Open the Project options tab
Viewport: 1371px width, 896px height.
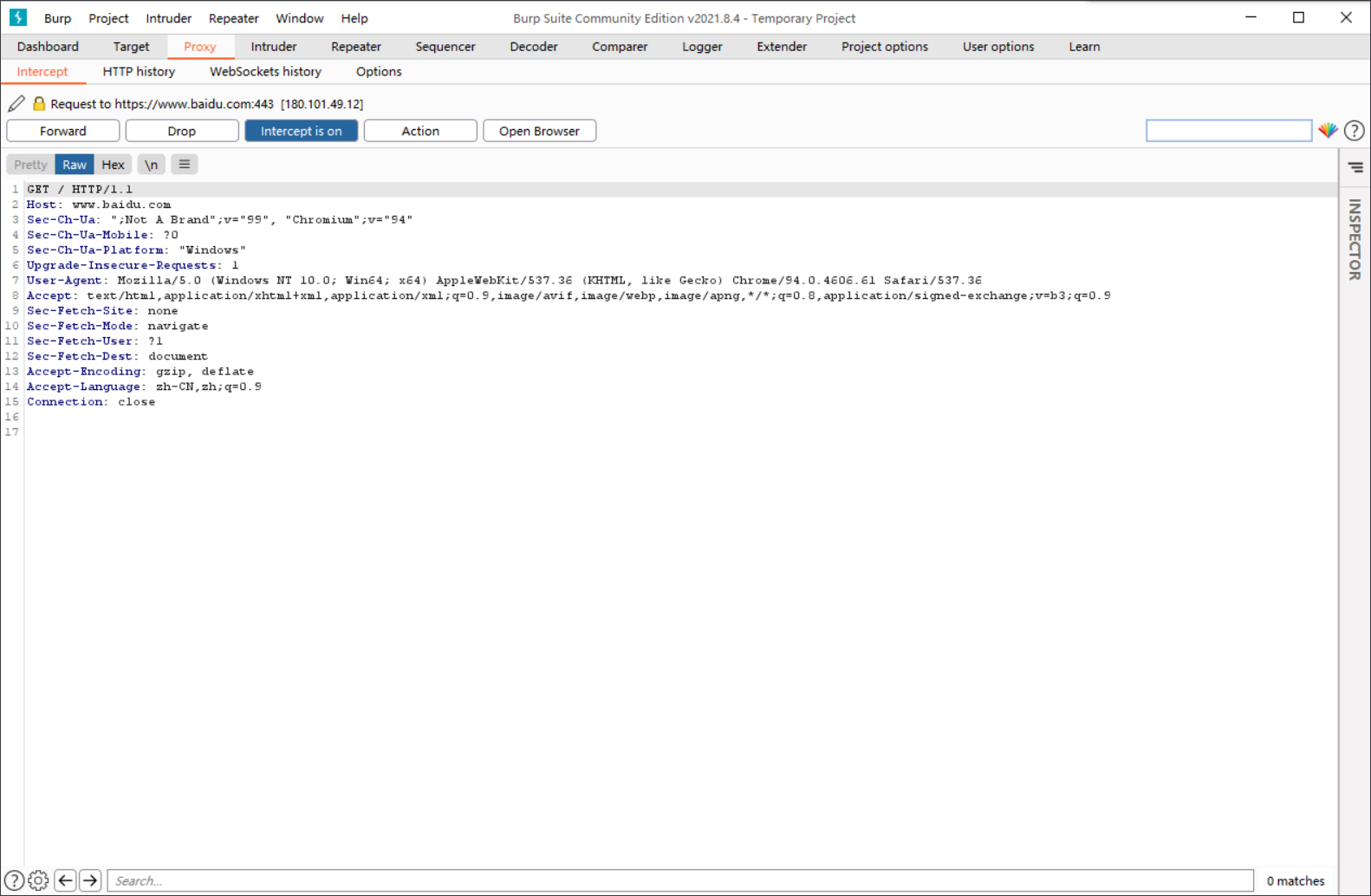tap(885, 47)
